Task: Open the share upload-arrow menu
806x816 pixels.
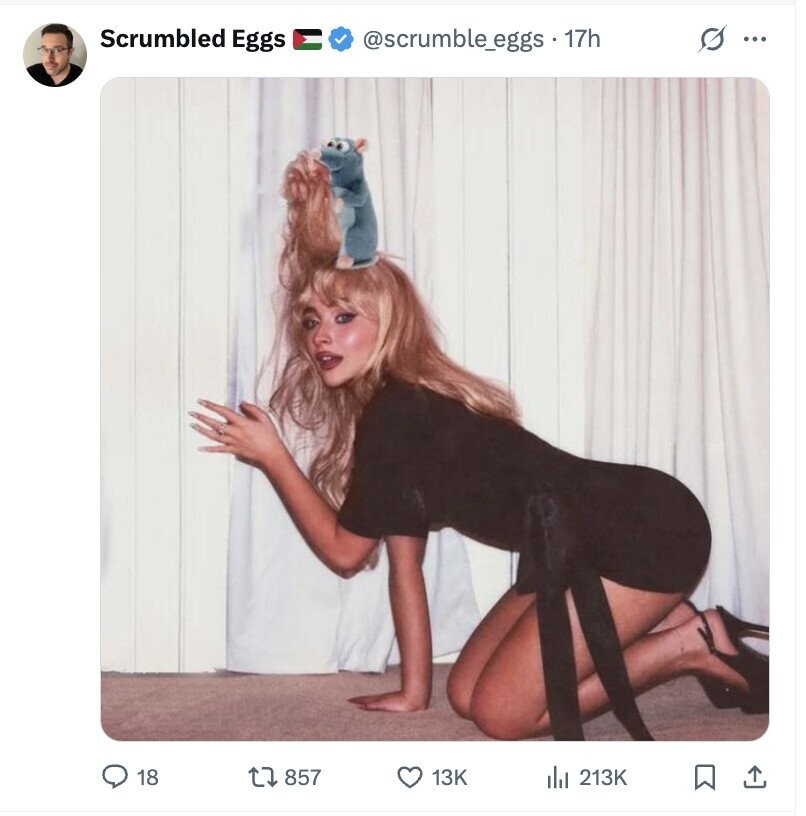Action: point(754,777)
